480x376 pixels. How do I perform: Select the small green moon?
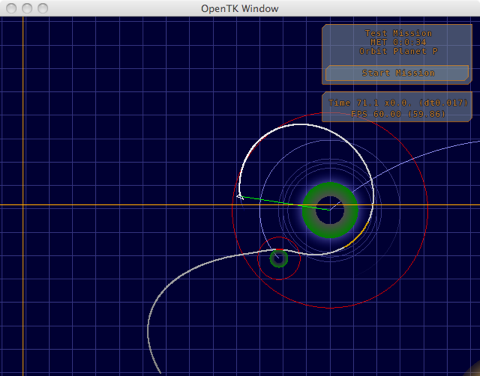pyautogui.click(x=279, y=258)
